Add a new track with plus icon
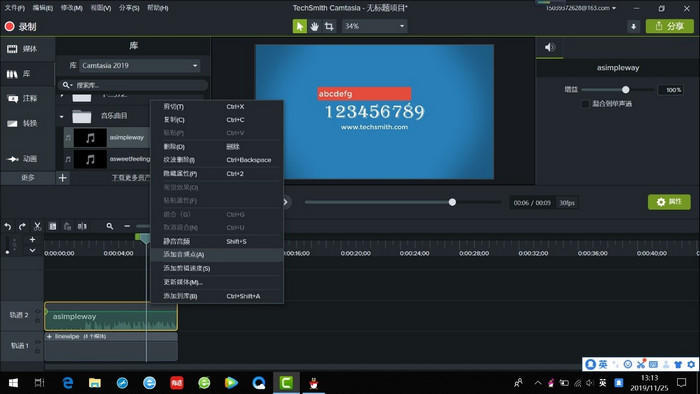 [32, 239]
